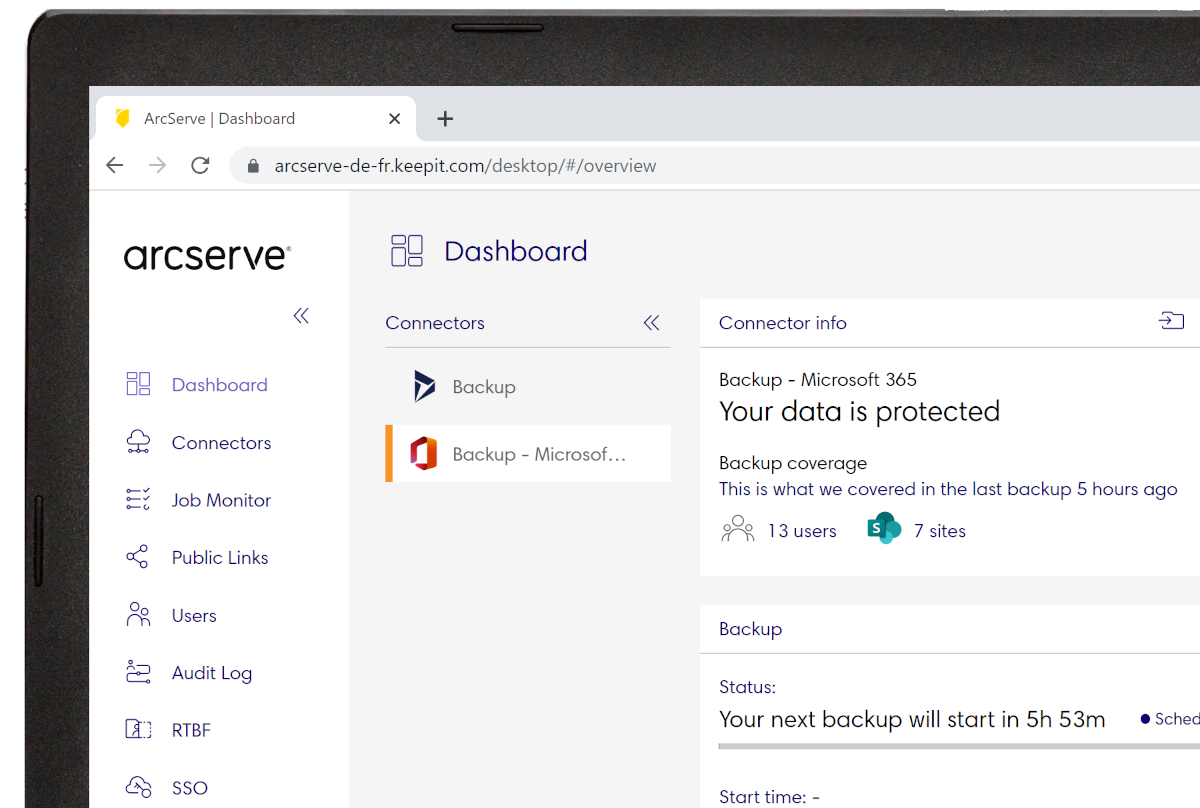This screenshot has width=1200, height=808.
Task: Open Connectors via its cloud icon
Action: click(138, 442)
